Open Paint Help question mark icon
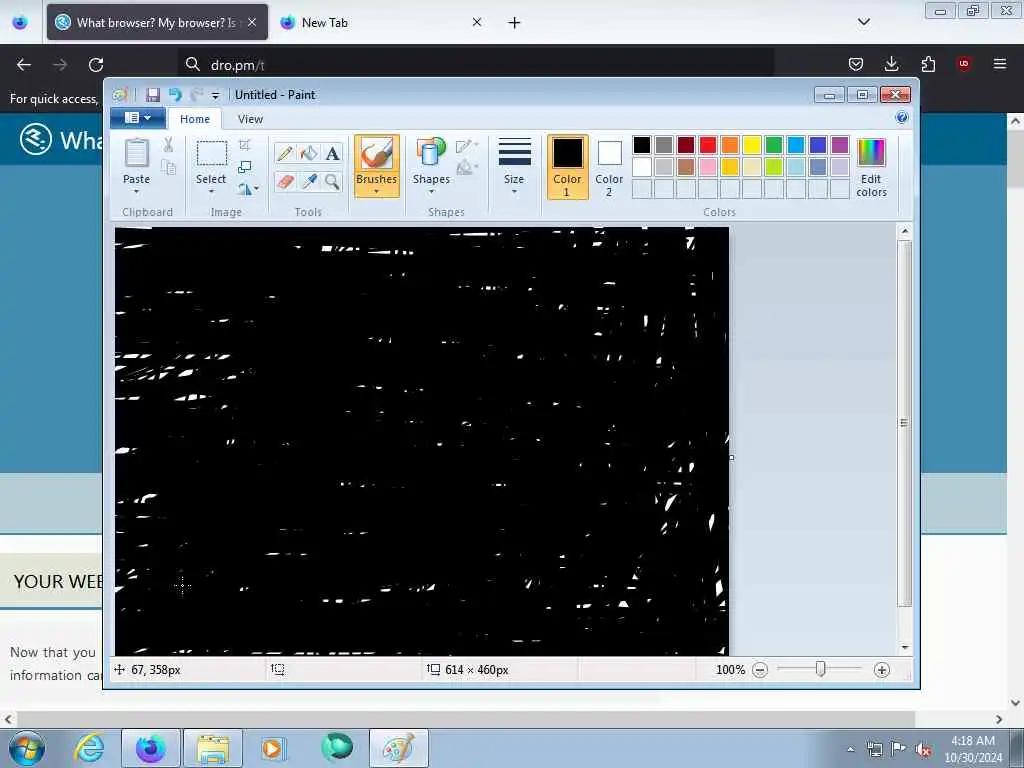The width and height of the screenshot is (1024, 768). coord(902,118)
